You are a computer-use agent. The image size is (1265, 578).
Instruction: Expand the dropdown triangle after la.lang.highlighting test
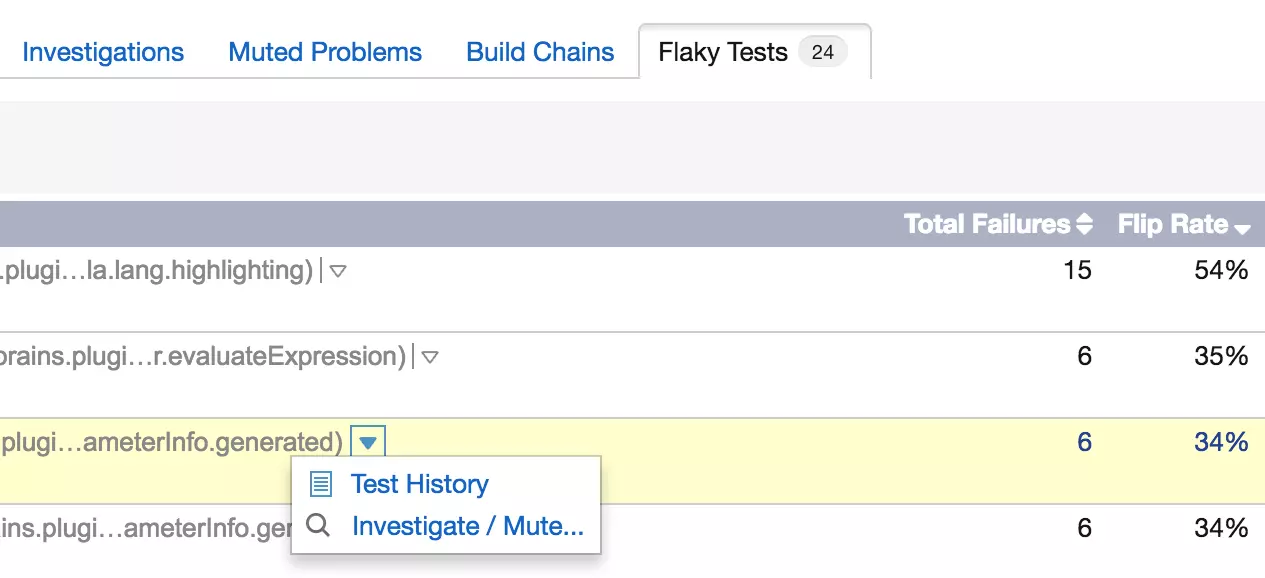(x=338, y=270)
